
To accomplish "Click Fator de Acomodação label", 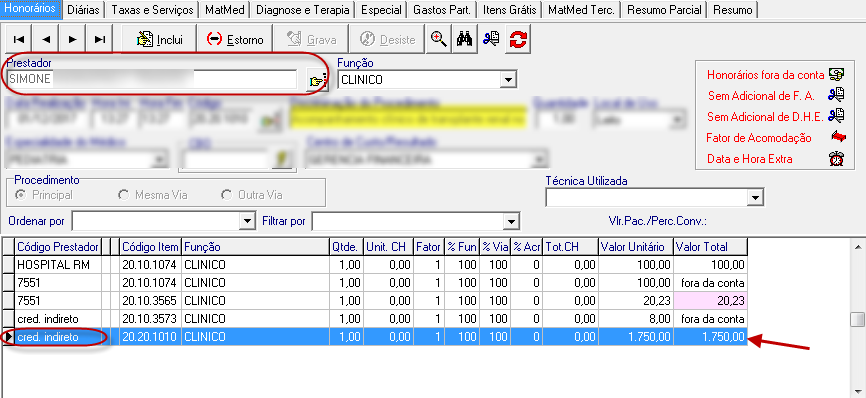I will point(759,138).
